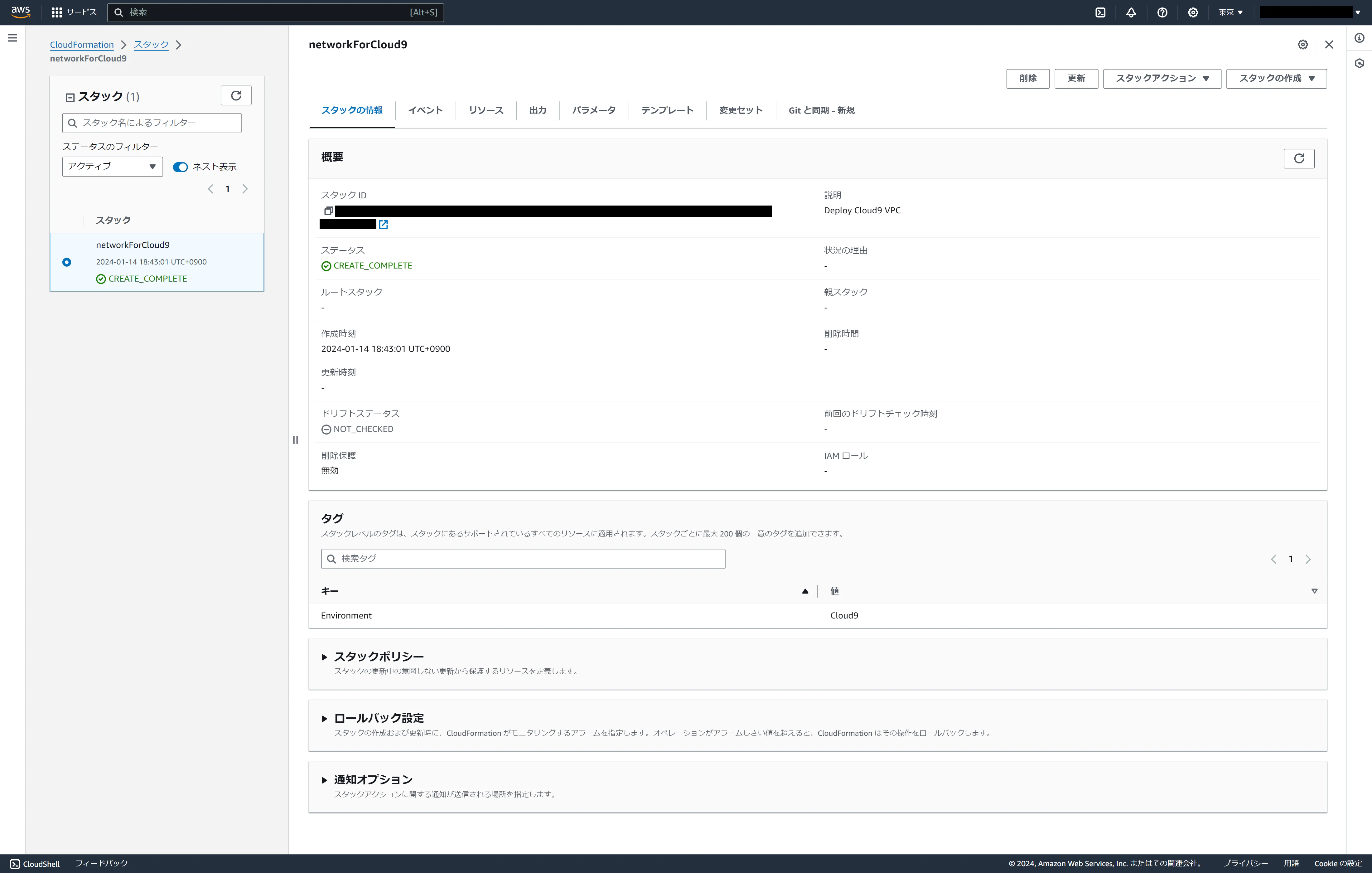
Task: Copy the スタック ID
Action: [x=328, y=211]
